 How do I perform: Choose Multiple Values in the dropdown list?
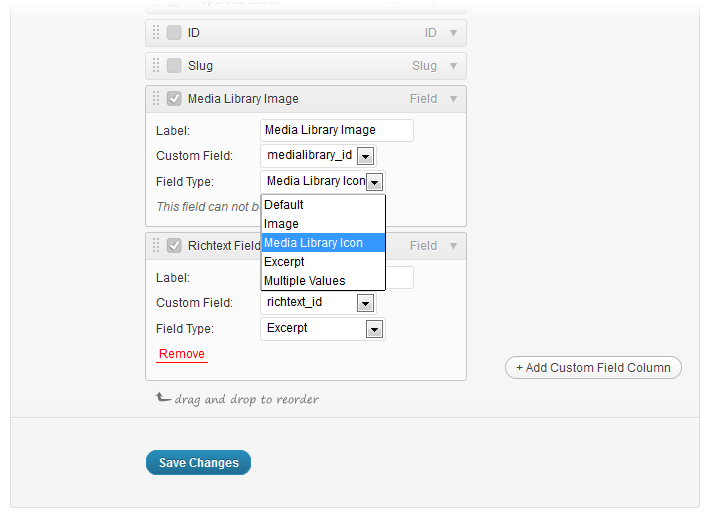pos(323,281)
